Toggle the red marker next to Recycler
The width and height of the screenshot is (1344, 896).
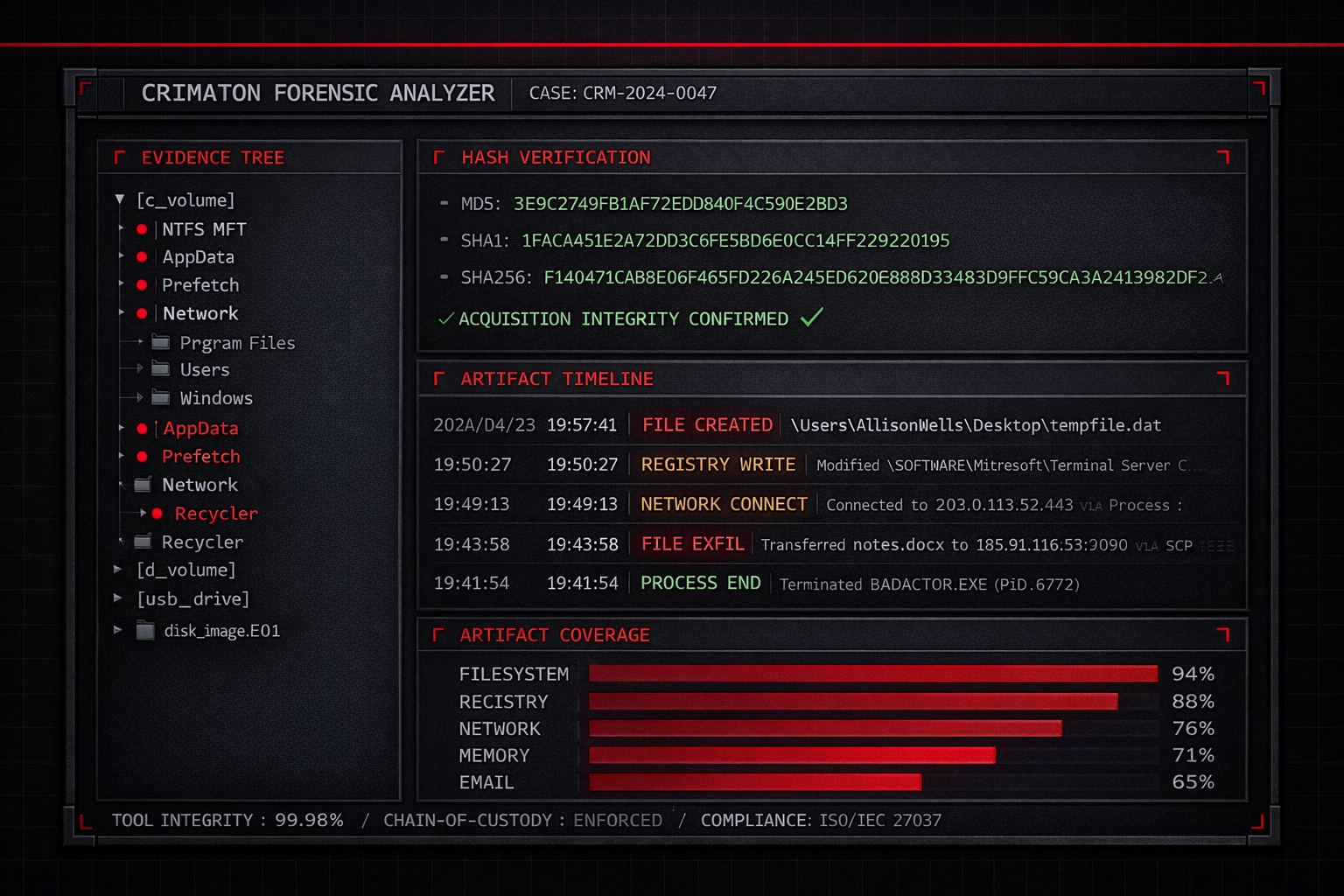point(158,514)
